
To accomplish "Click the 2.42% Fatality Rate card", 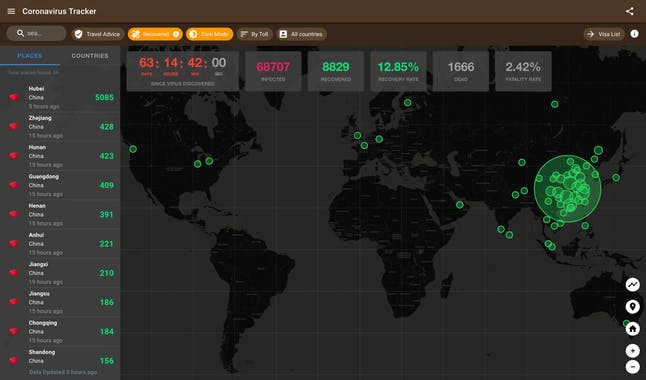I will pos(523,71).
